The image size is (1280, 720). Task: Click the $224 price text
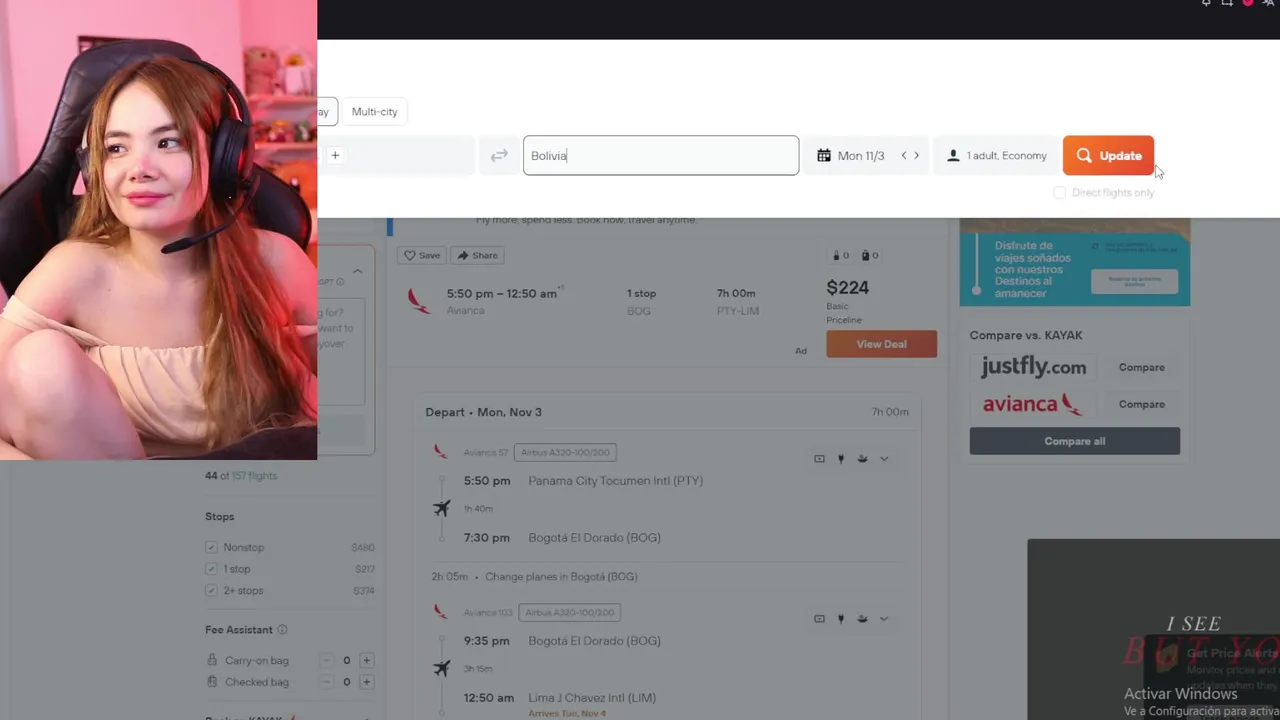pyautogui.click(x=847, y=288)
